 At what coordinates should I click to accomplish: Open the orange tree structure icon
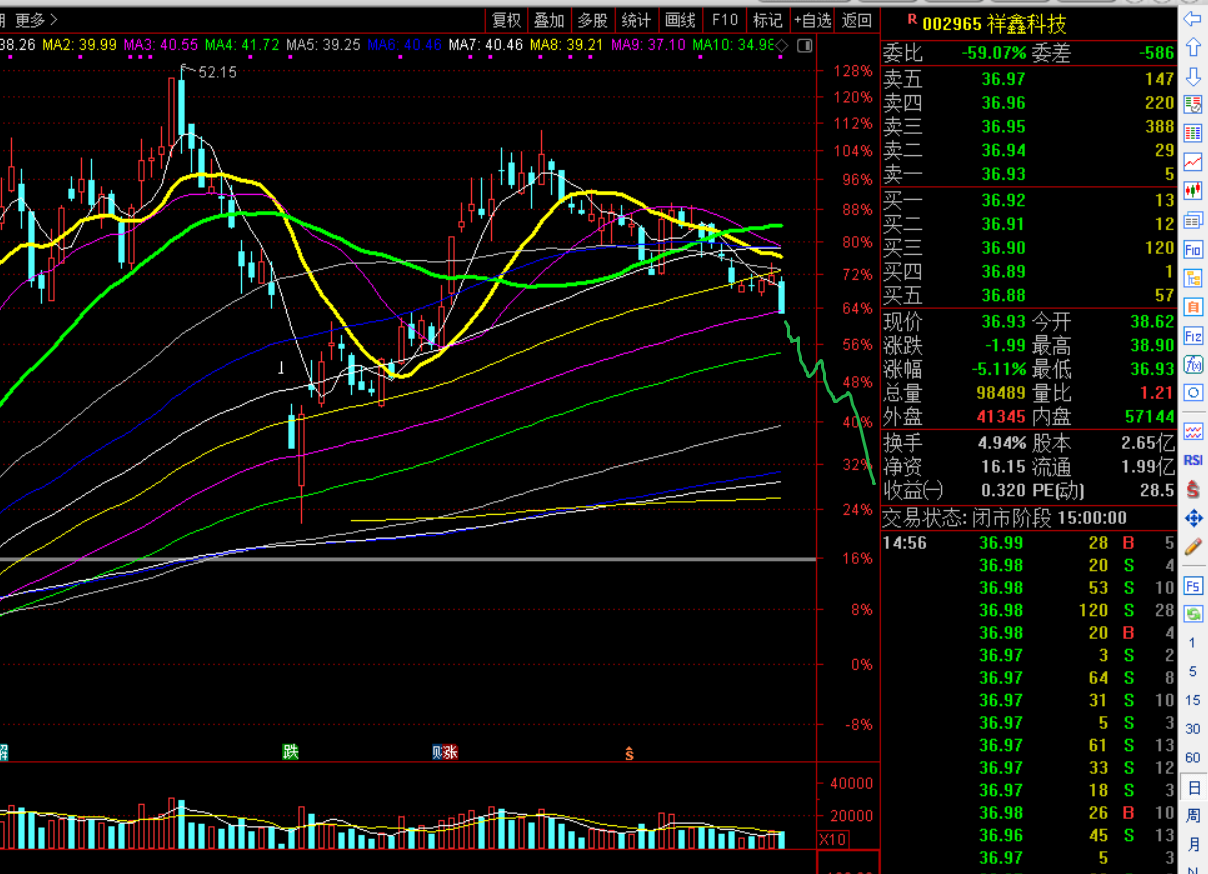(1192, 278)
